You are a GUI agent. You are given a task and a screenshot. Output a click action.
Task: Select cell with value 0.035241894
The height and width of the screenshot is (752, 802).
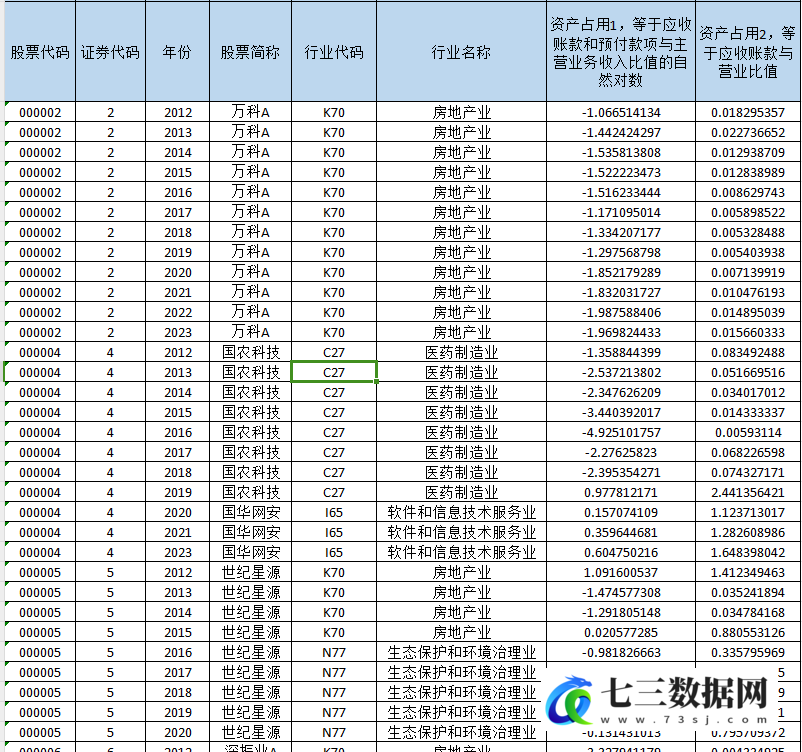[x=748, y=592]
